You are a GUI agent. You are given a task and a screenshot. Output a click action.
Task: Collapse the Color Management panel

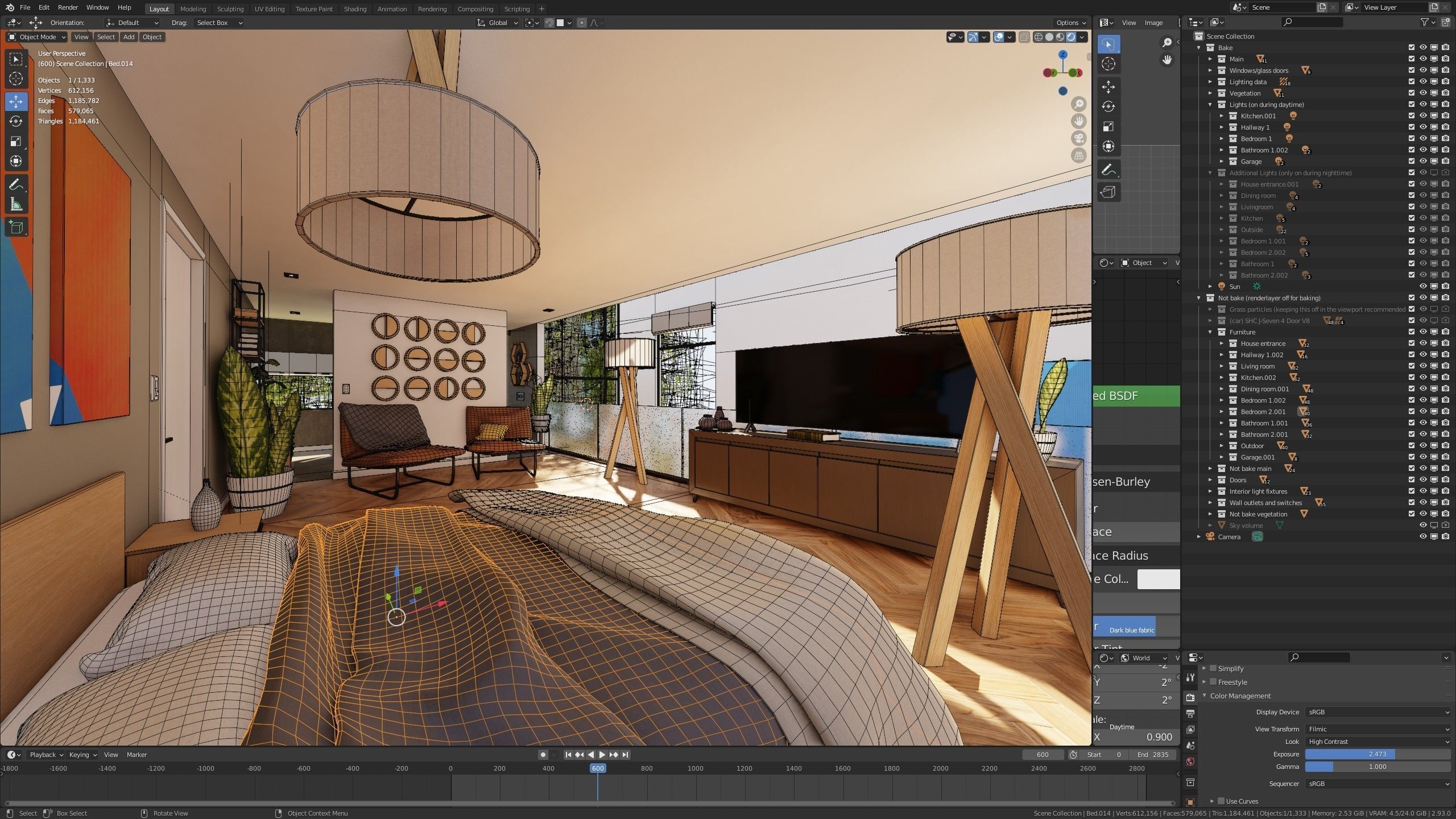(x=1204, y=696)
